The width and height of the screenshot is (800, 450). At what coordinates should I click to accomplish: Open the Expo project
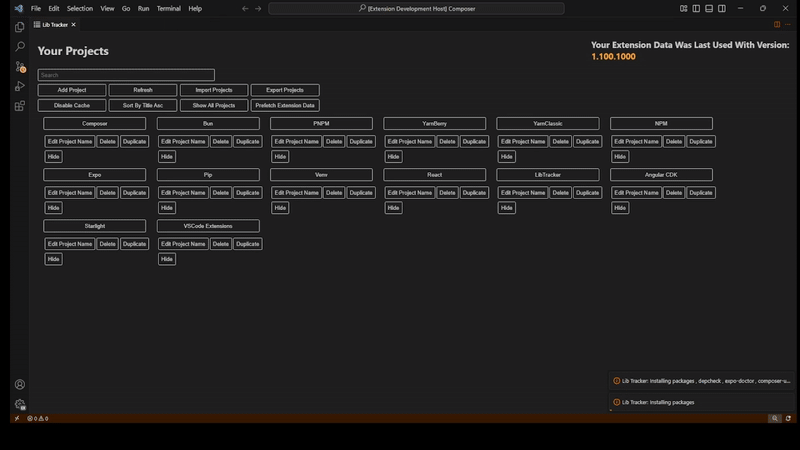(x=94, y=174)
